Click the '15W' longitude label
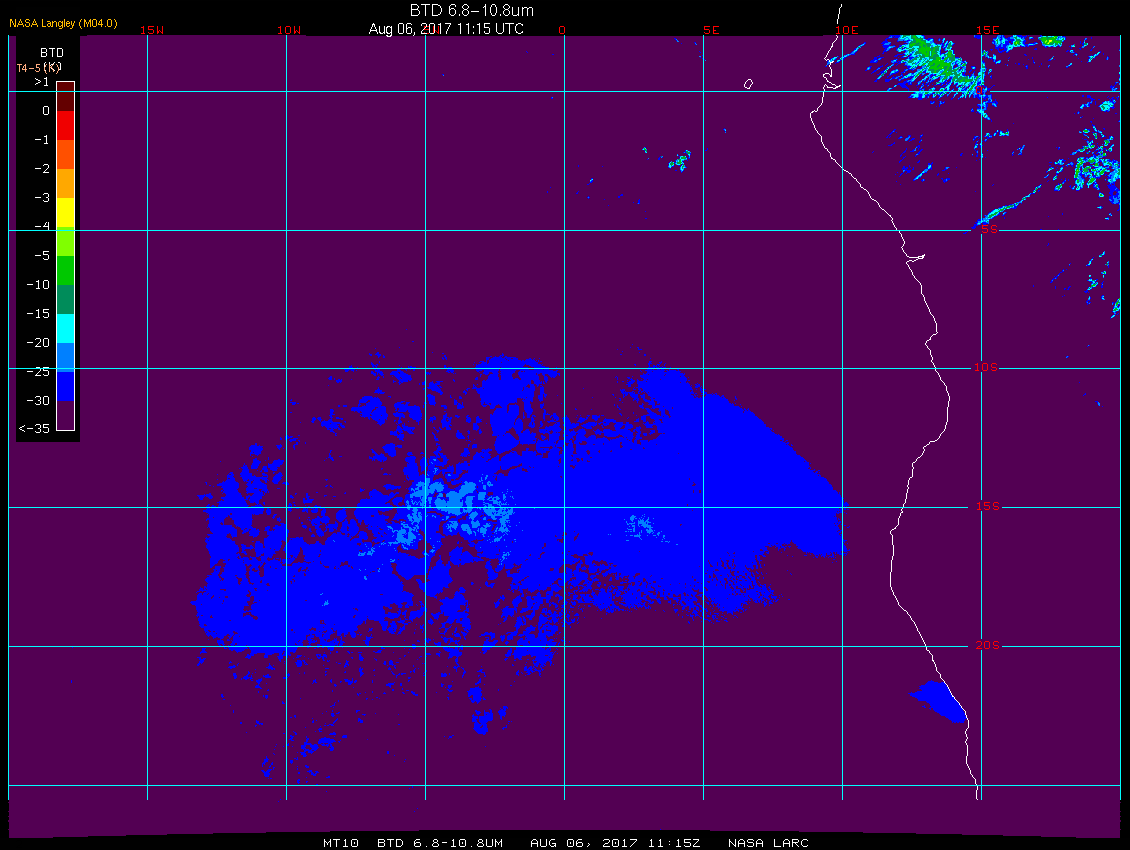This screenshot has width=1130, height=850. click(x=152, y=30)
